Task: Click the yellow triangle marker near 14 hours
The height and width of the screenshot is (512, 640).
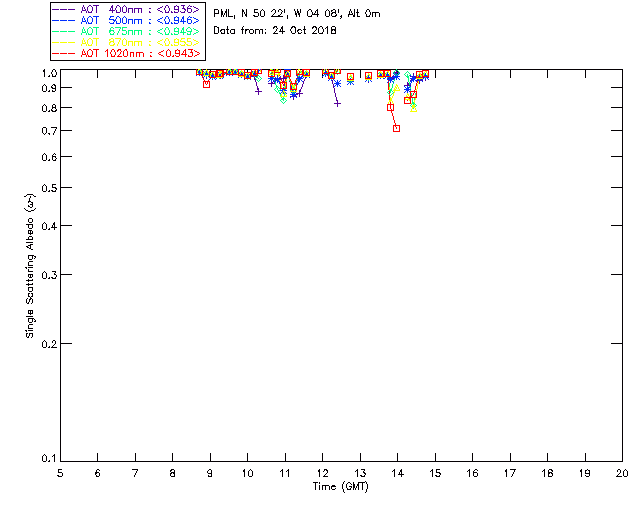Action: pyautogui.click(x=396, y=87)
